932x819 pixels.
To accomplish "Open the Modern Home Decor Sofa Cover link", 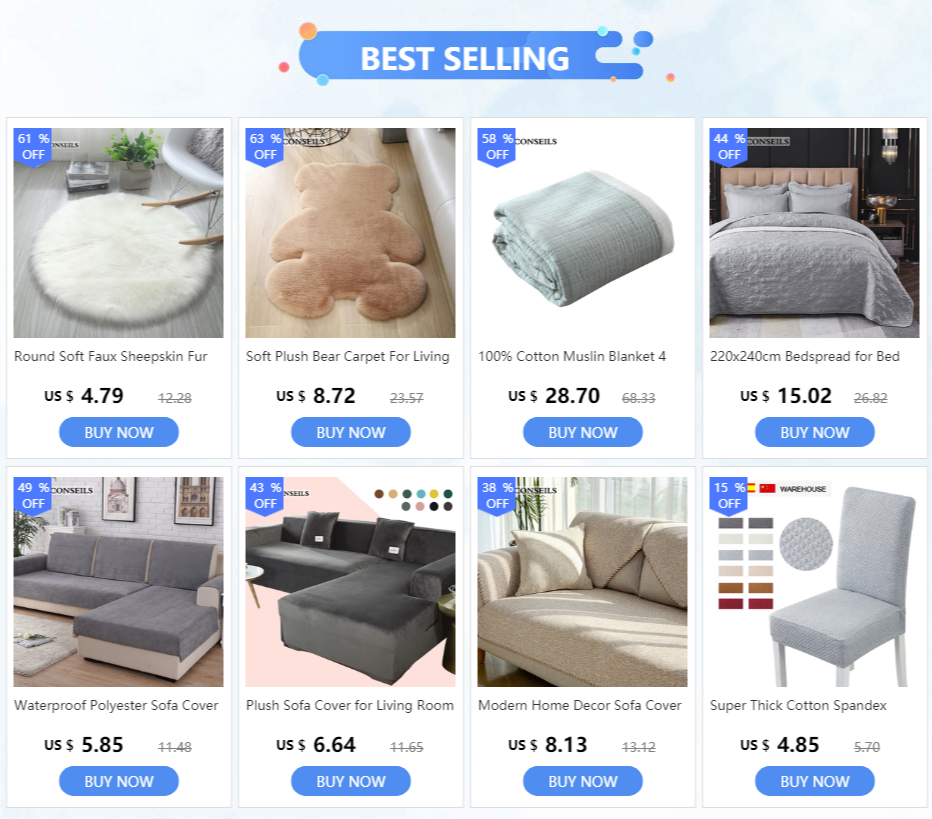I will (x=580, y=705).
